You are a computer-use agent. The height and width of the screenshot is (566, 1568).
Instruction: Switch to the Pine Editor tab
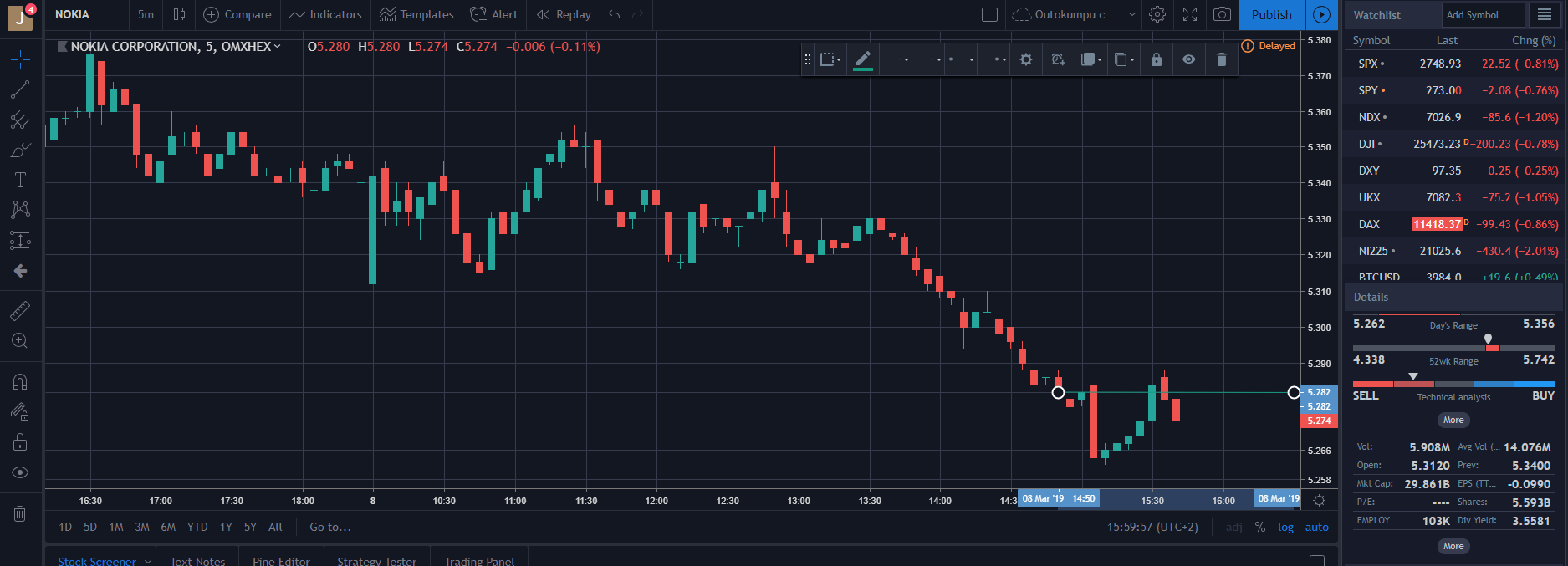coord(281,561)
